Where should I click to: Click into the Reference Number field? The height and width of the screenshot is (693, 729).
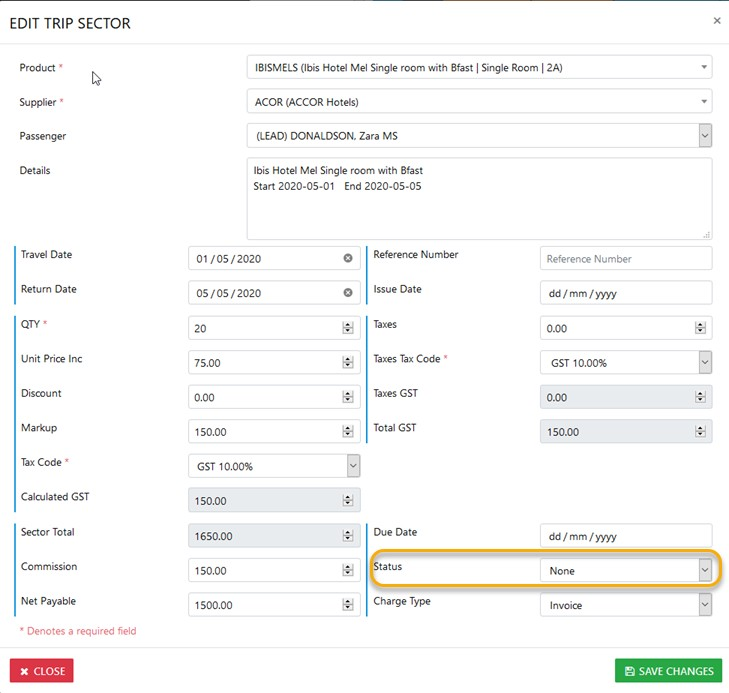coord(625,259)
